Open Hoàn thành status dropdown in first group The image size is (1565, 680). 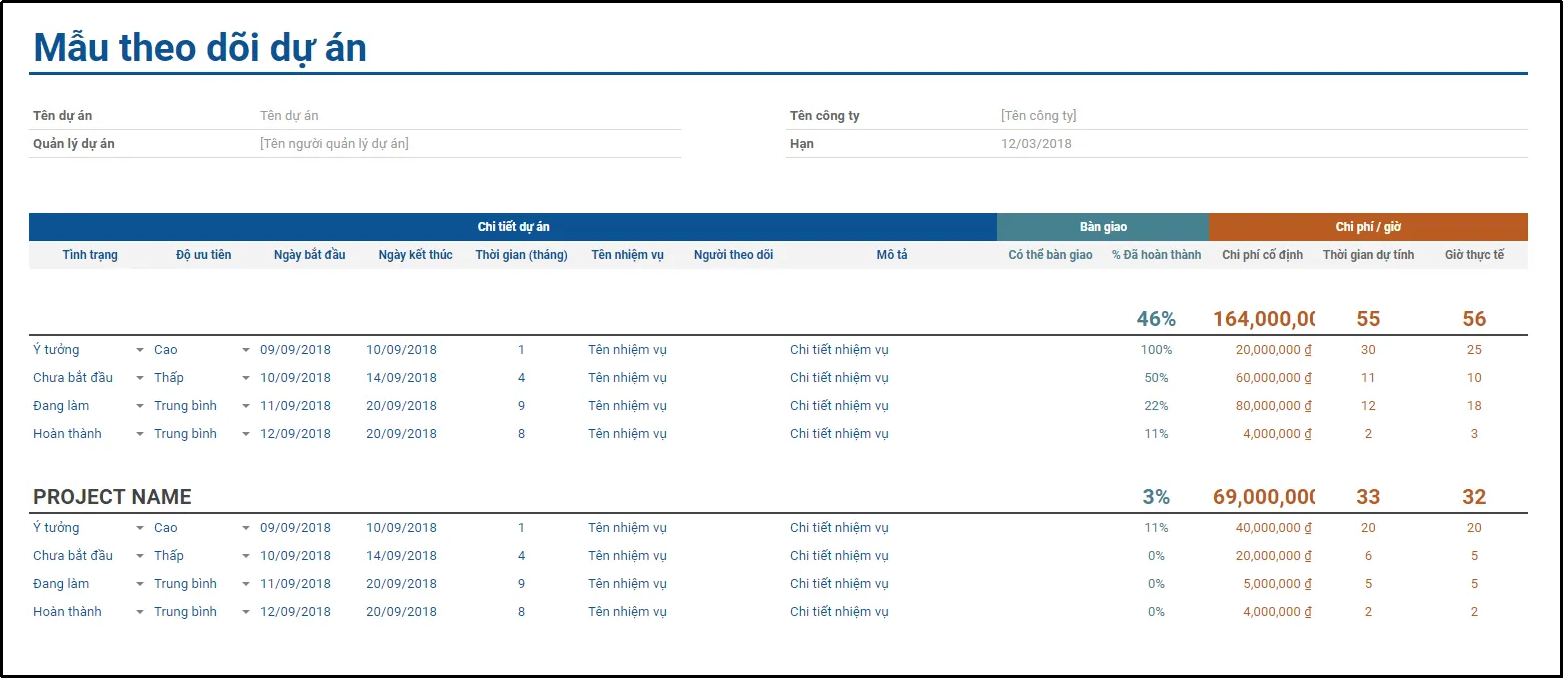click(140, 434)
